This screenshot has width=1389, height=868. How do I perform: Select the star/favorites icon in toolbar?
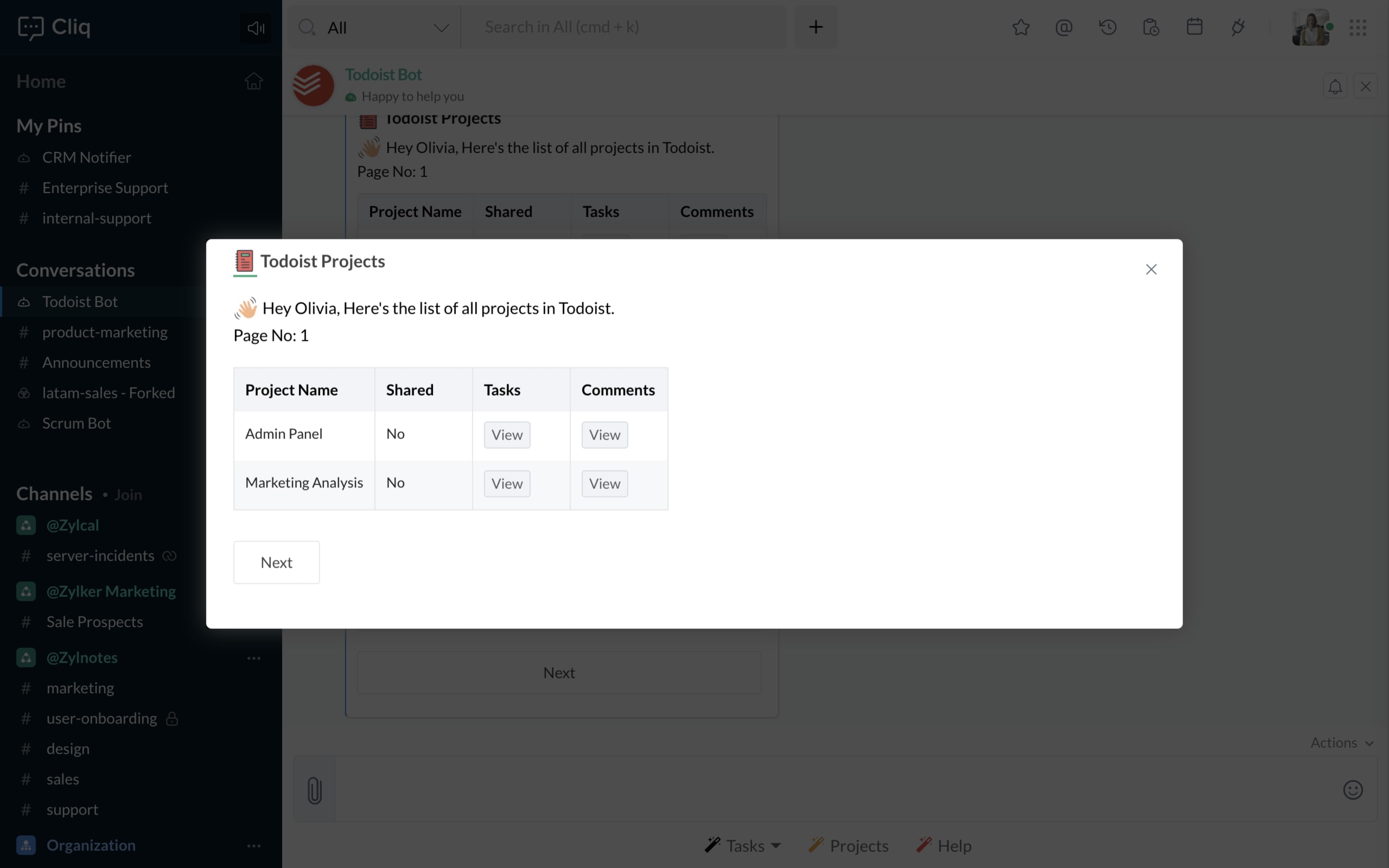1021,27
